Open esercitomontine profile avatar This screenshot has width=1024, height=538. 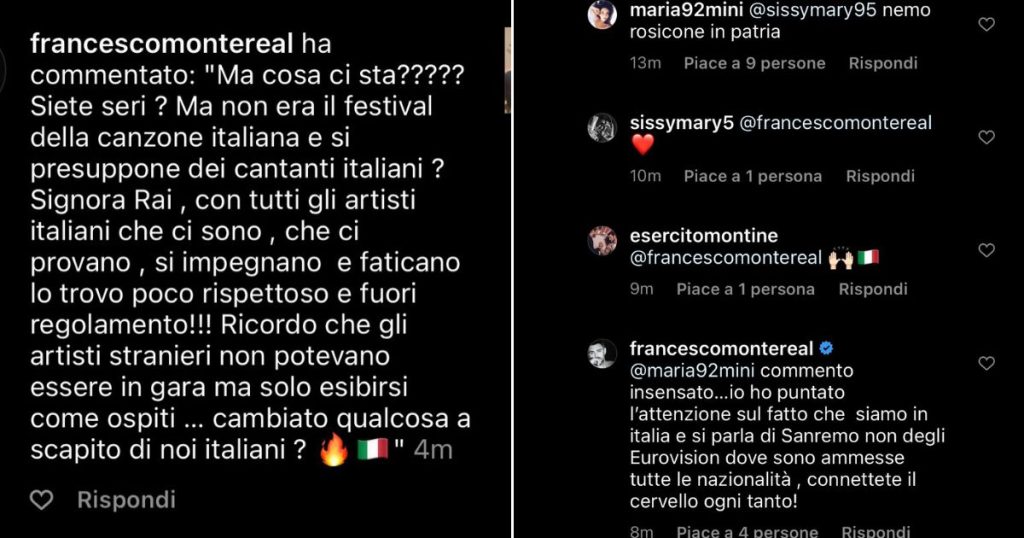(x=601, y=241)
